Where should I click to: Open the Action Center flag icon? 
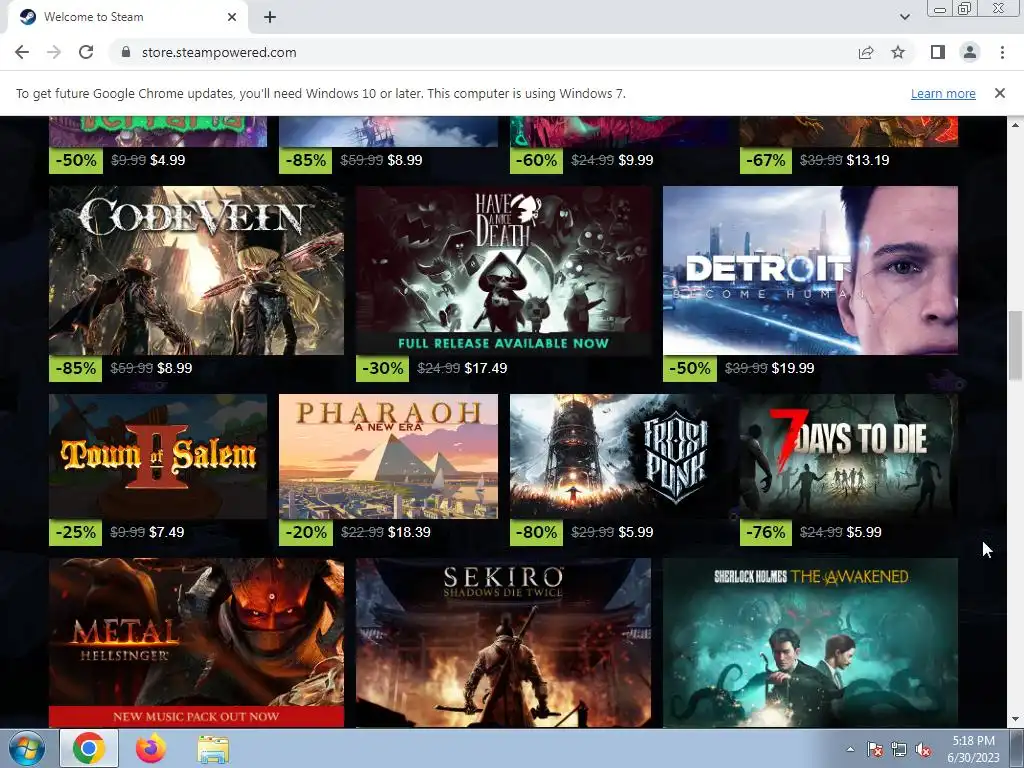point(874,750)
